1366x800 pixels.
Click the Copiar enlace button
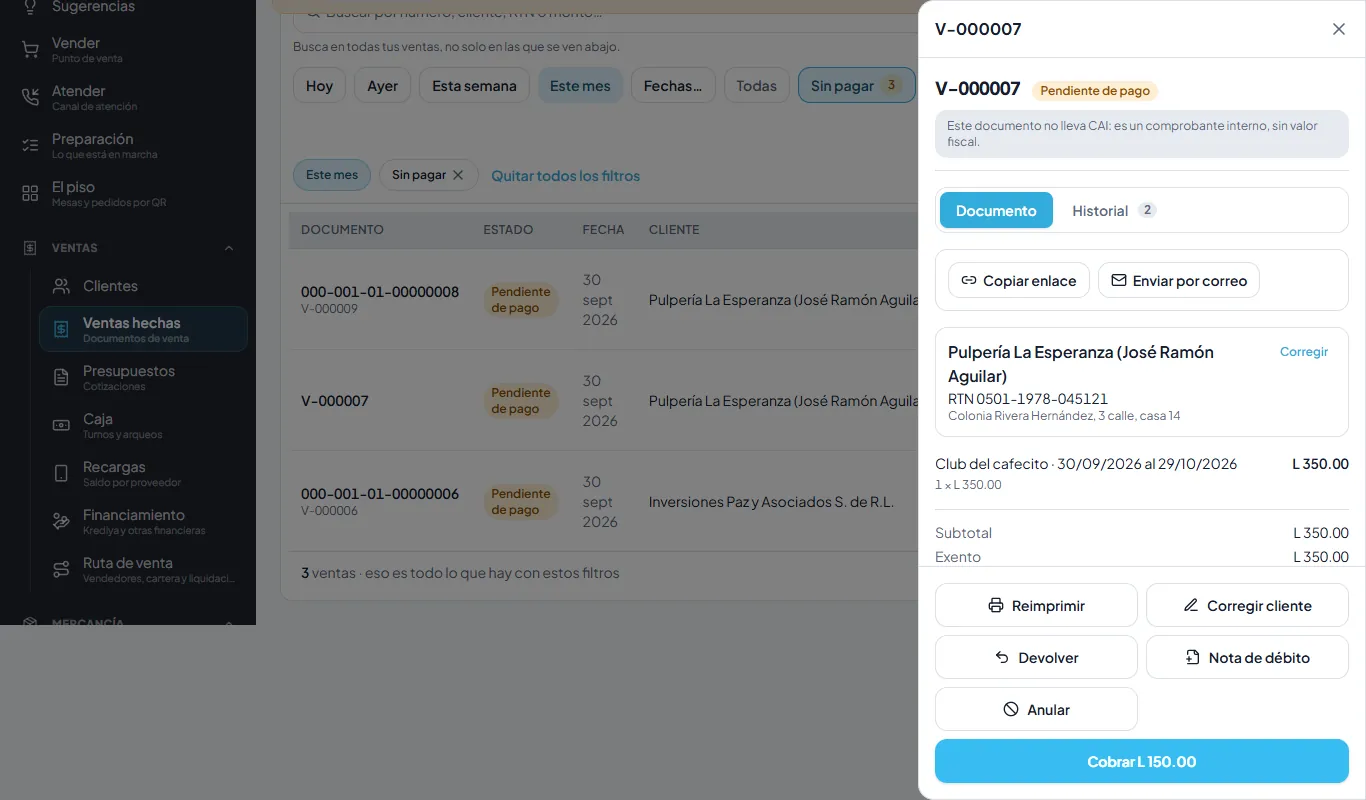click(x=1019, y=281)
